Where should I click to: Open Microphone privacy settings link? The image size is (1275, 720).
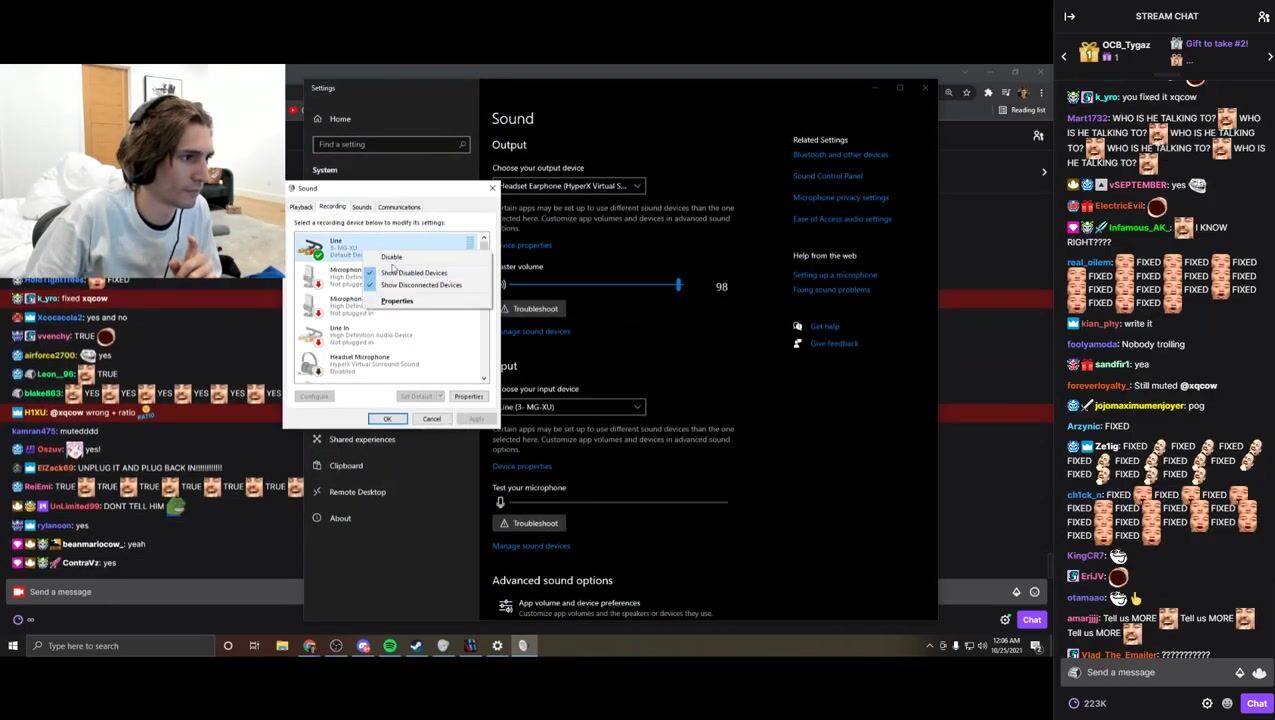click(840, 198)
